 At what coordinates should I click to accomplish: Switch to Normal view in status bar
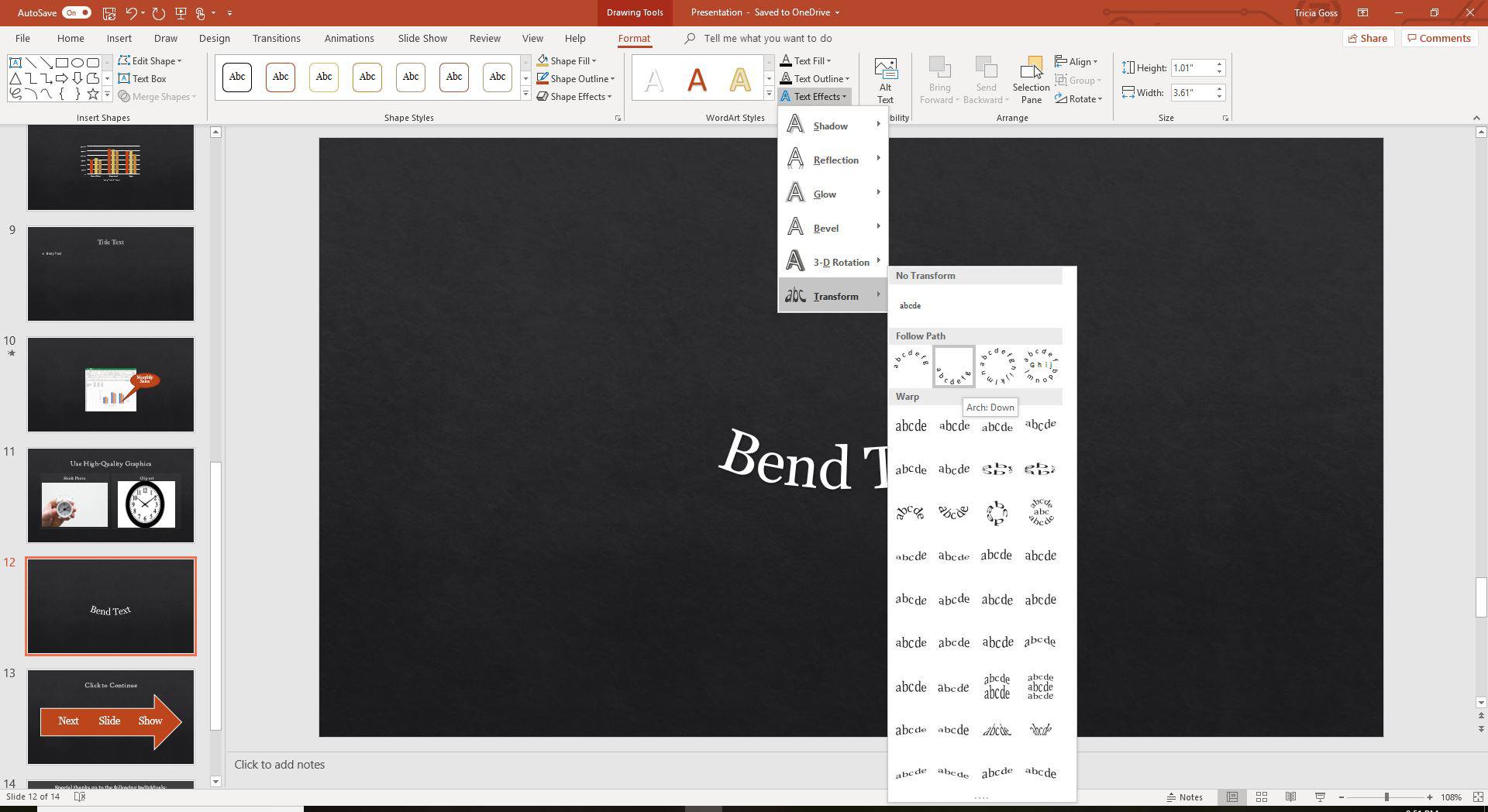(1231, 797)
